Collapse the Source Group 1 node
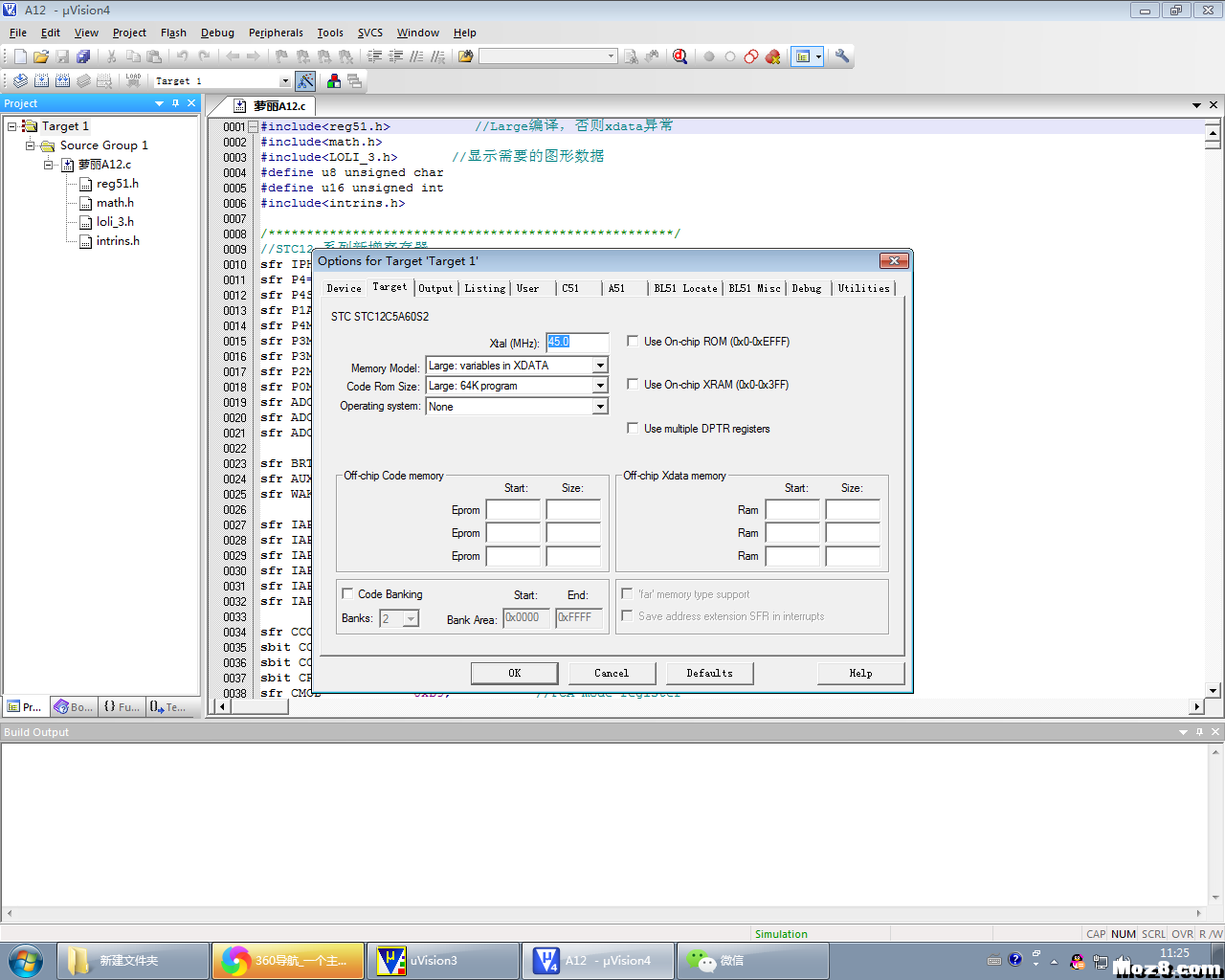 click(31, 145)
